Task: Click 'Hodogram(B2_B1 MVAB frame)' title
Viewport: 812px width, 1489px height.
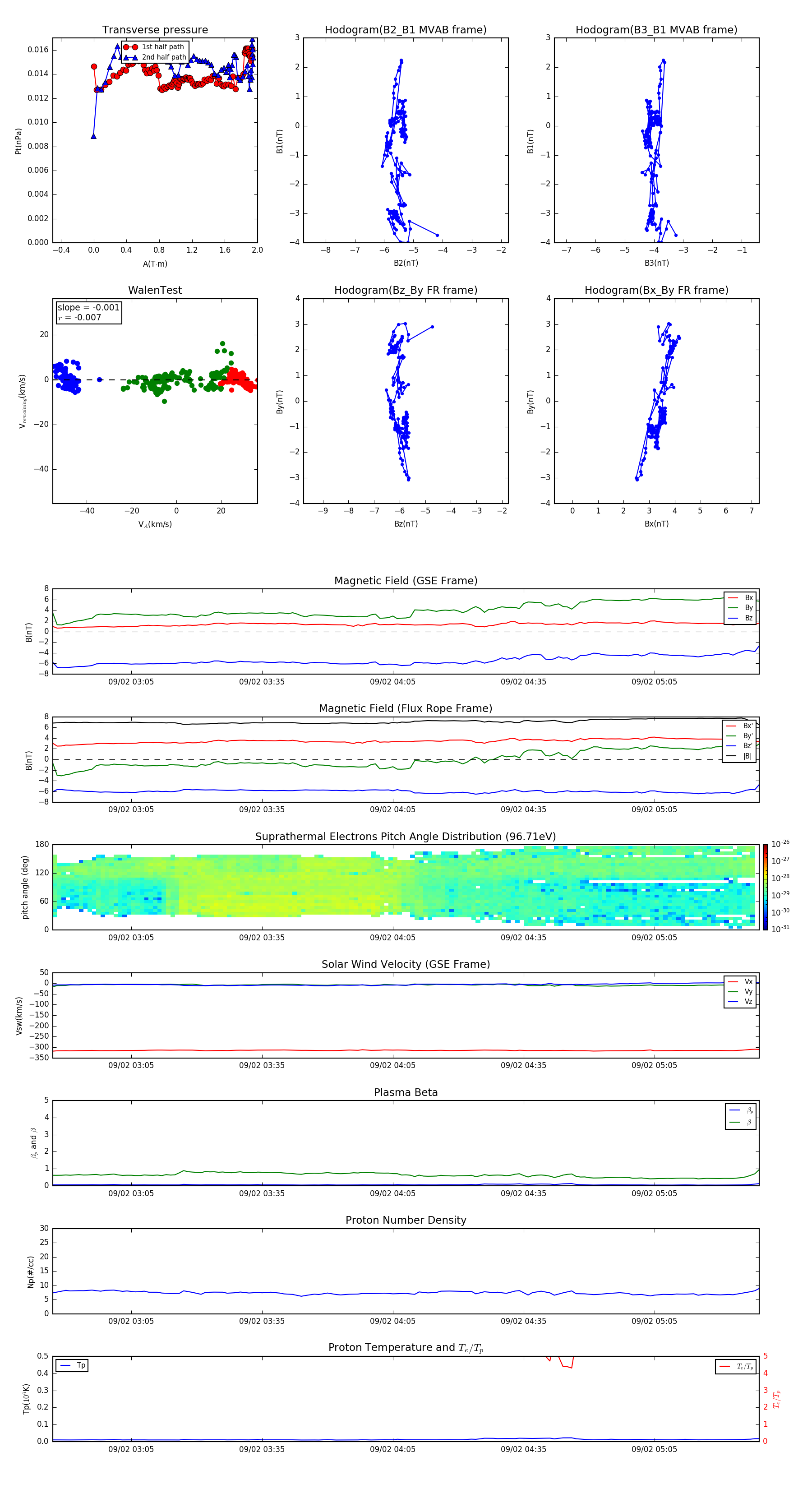Action: (406, 29)
